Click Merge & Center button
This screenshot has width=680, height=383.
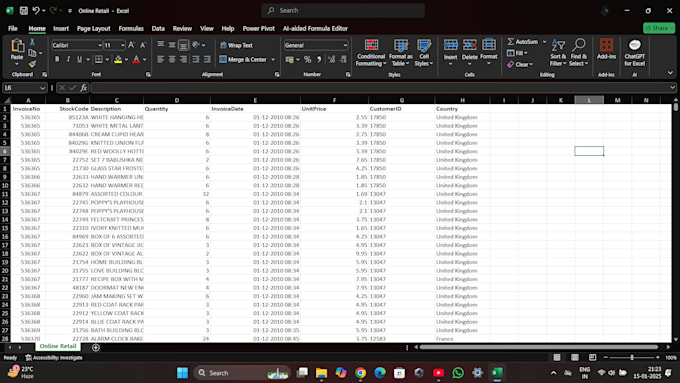243,59
